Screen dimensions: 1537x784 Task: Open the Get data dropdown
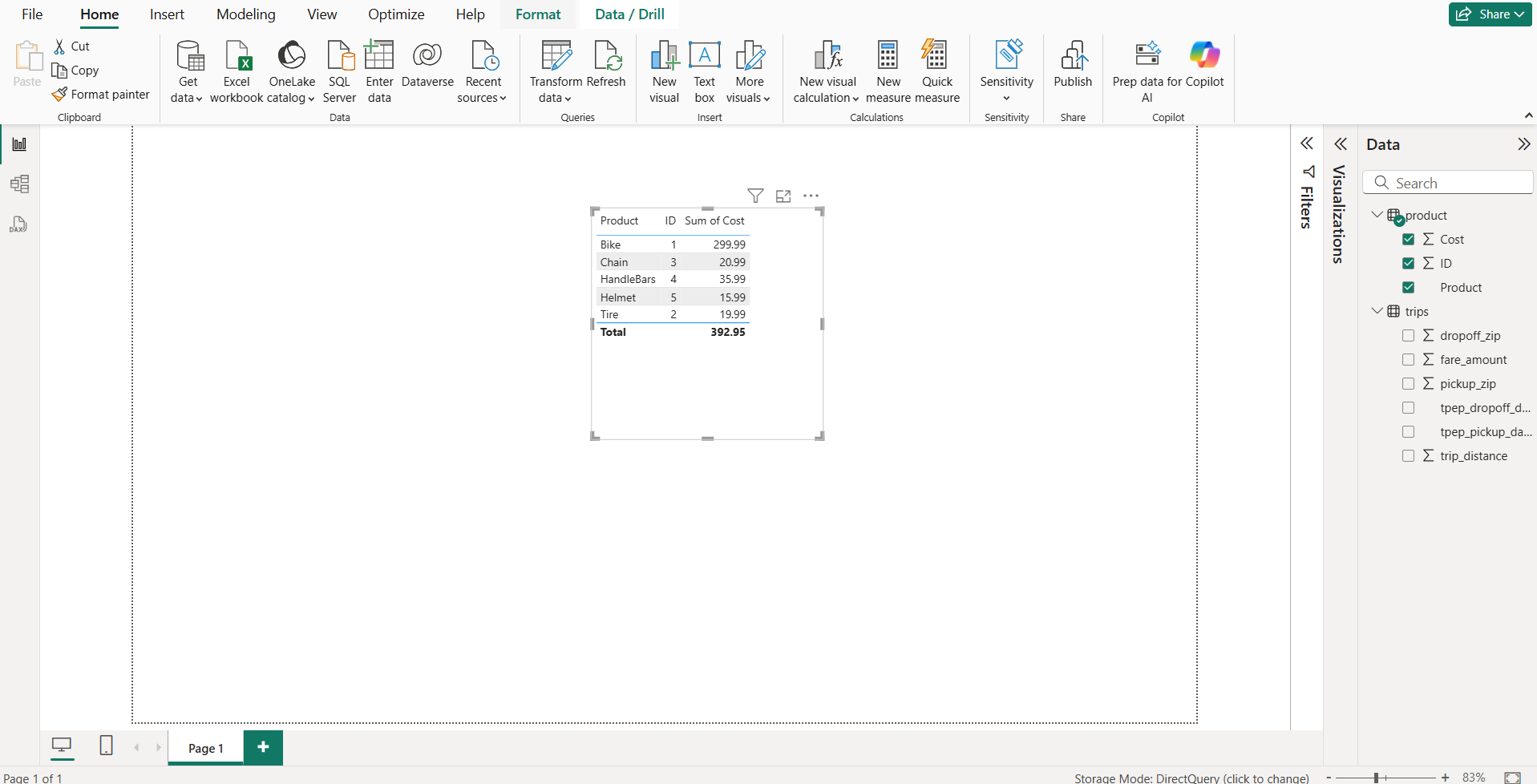click(x=188, y=88)
